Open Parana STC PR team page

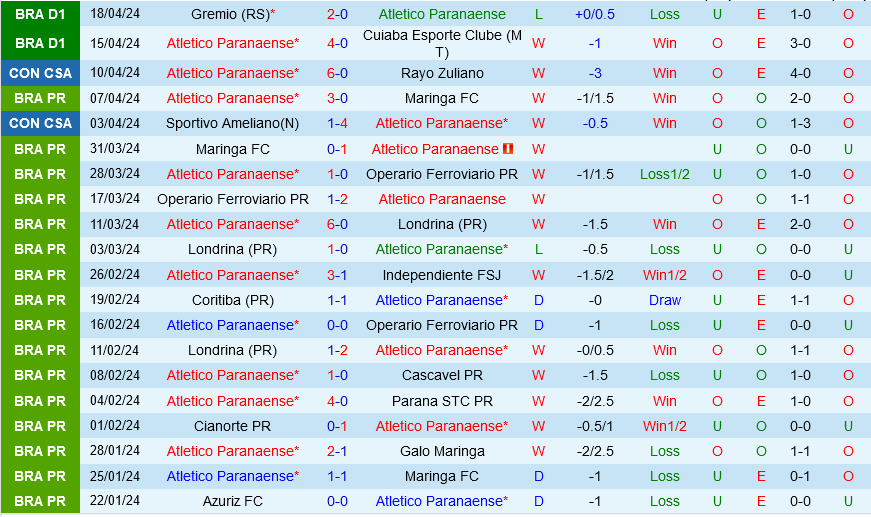(442, 401)
